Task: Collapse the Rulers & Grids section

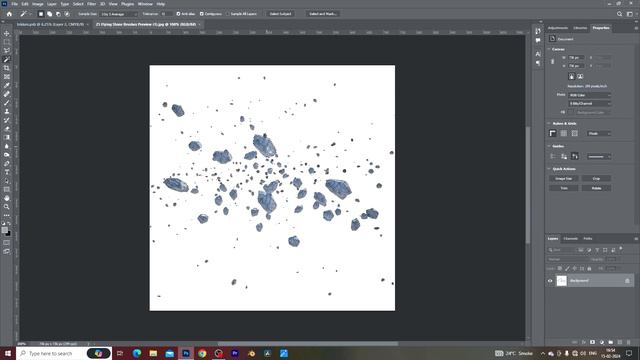Action: (x=549, y=123)
